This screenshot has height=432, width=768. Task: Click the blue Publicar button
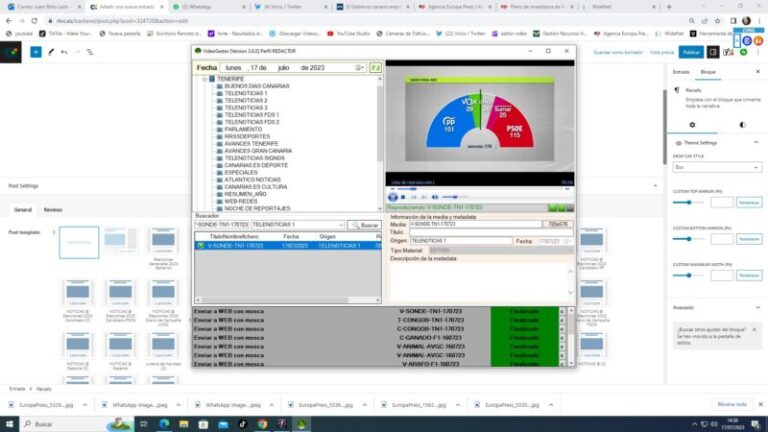(x=691, y=52)
